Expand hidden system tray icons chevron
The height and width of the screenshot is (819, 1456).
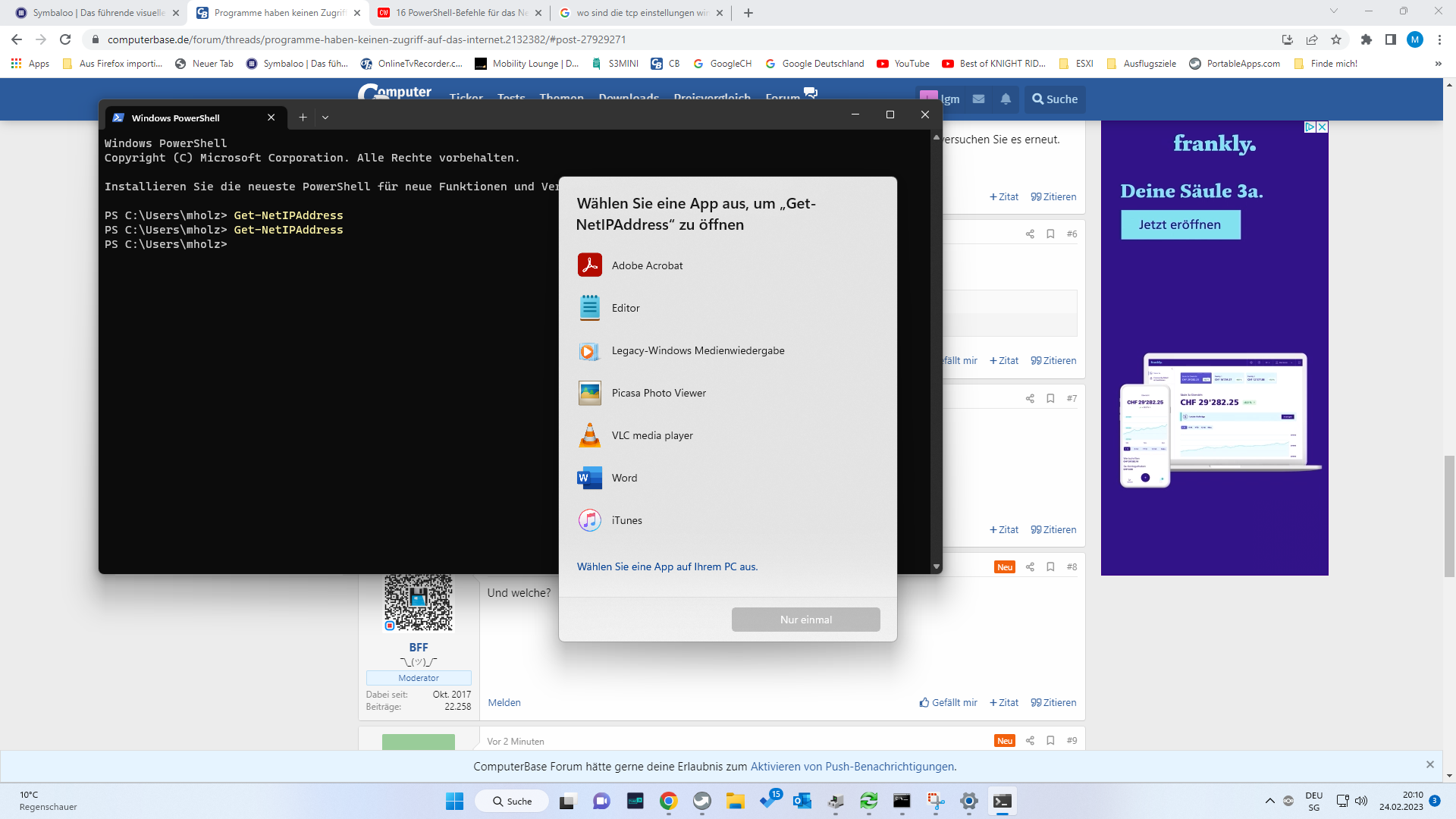click(x=1269, y=801)
